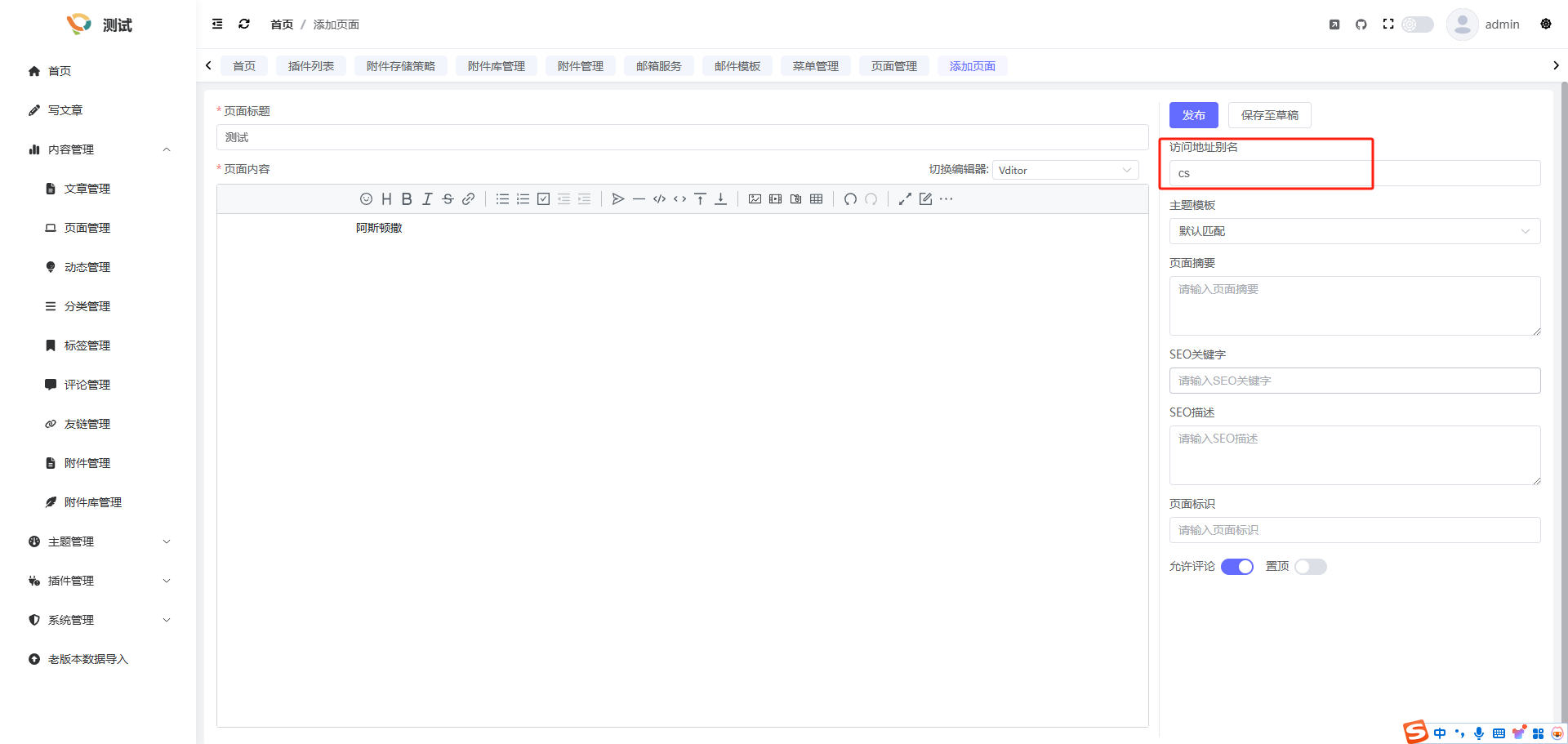Insert a task list checkbox in the editor
Screen dimensions: 1568x744
(x=543, y=199)
